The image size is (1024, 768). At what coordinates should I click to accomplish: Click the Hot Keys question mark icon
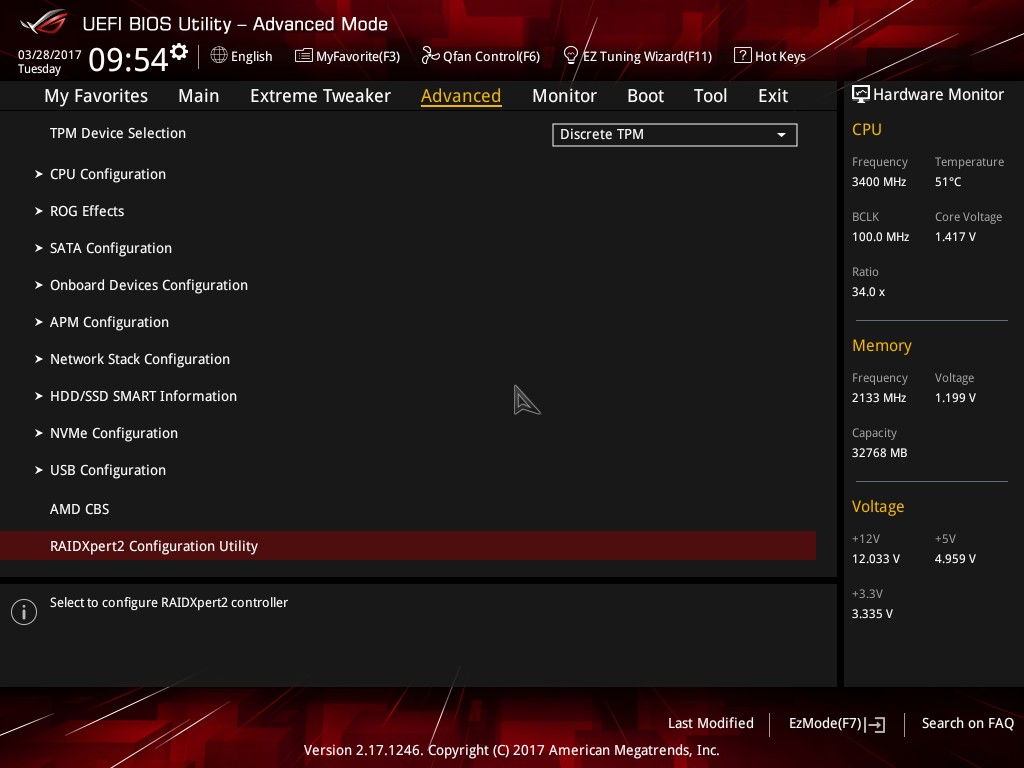tap(742, 56)
